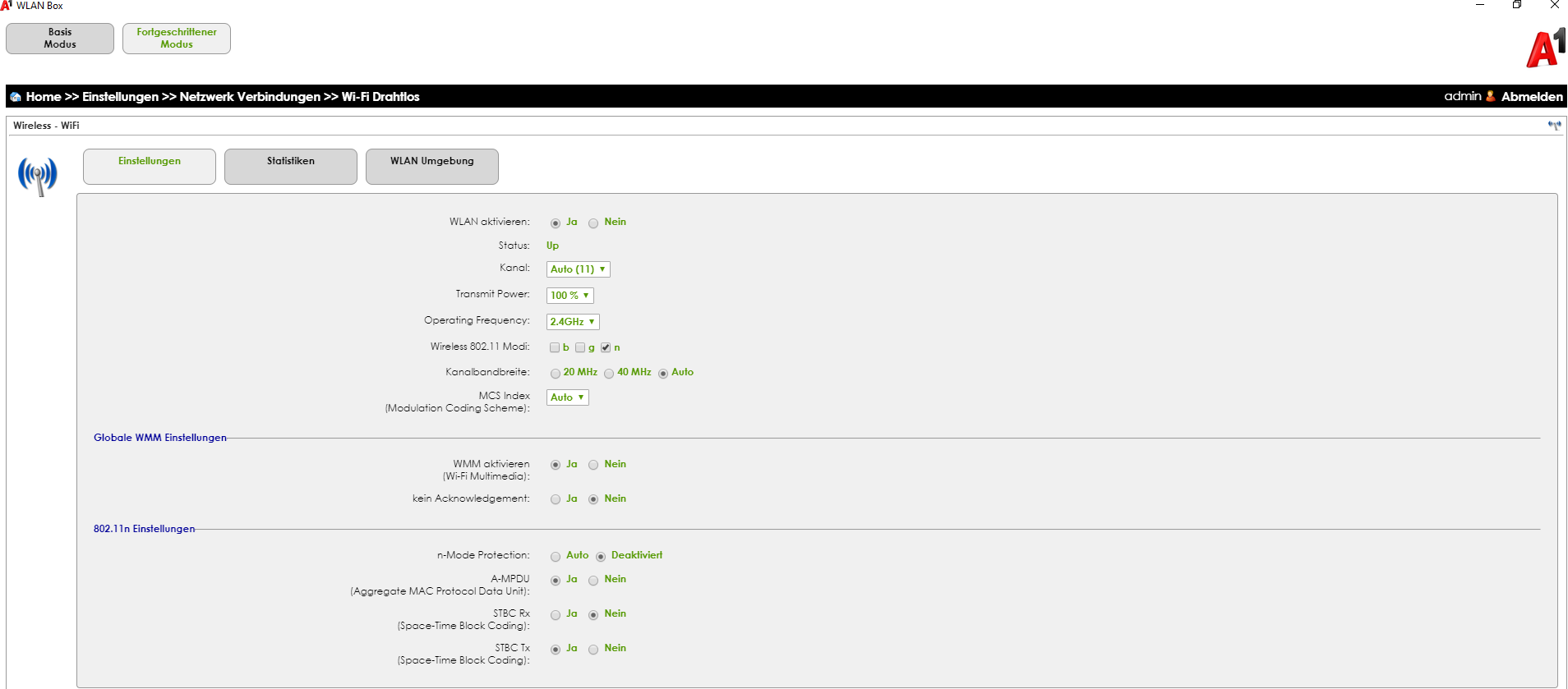Go to Netzwerk Verbindungen in breadcrumb
Screen dimensions: 1568x689
click(250, 97)
